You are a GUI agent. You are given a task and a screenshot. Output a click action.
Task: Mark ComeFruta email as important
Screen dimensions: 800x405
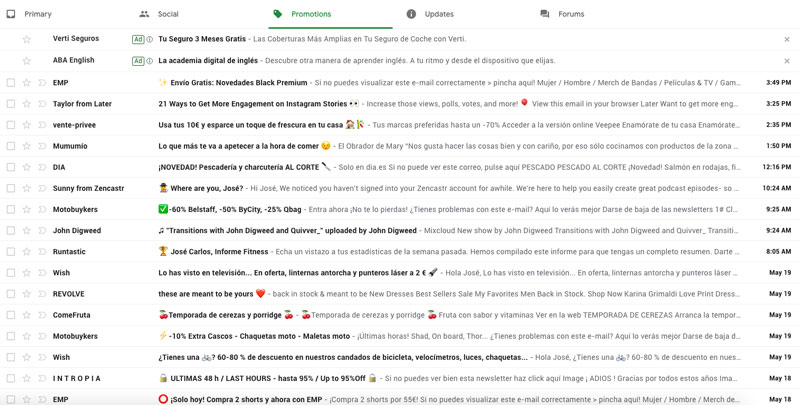click(42, 315)
